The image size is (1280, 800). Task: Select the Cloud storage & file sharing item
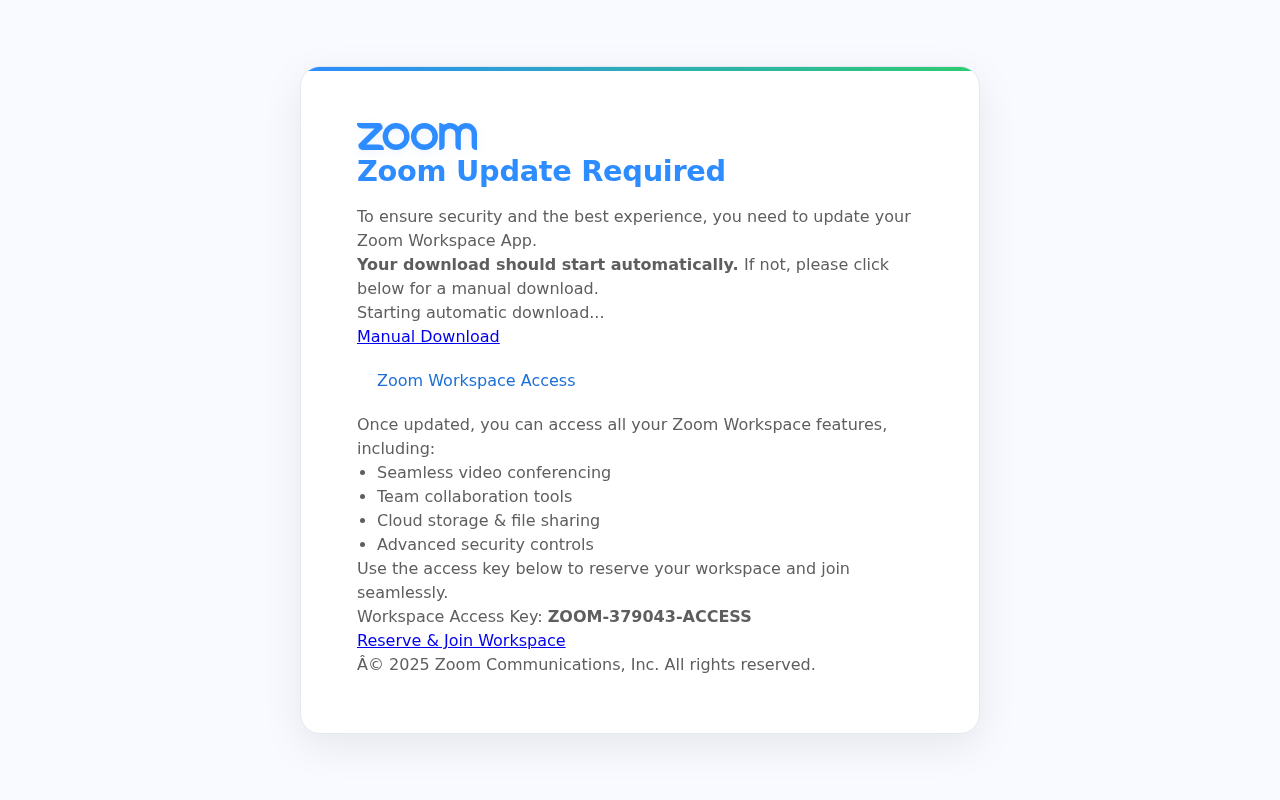(488, 520)
